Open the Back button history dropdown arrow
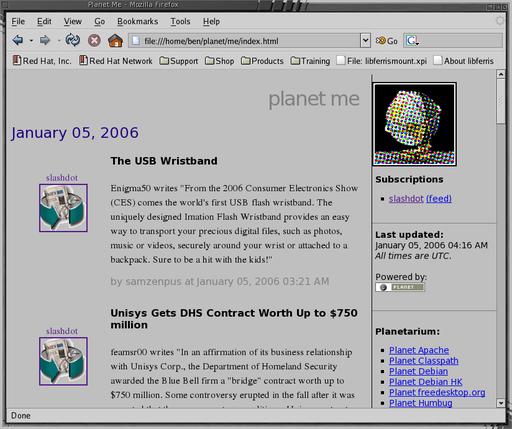The width and height of the screenshot is (512, 429). tap(31, 41)
